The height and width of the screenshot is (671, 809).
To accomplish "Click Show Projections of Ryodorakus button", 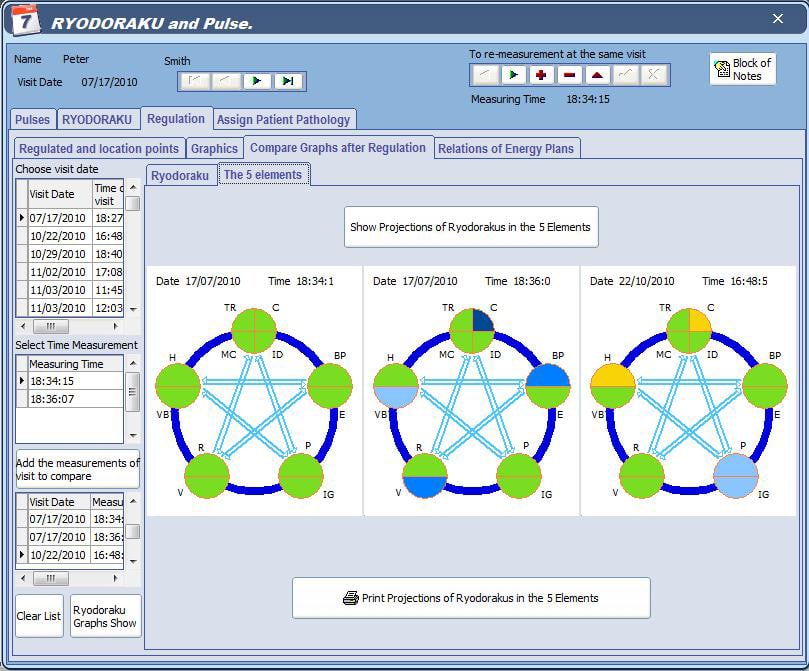I will 471,227.
